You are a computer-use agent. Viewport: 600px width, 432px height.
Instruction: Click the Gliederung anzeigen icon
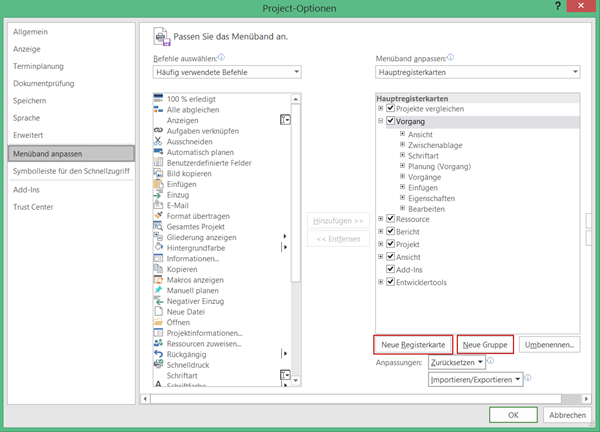(158, 237)
